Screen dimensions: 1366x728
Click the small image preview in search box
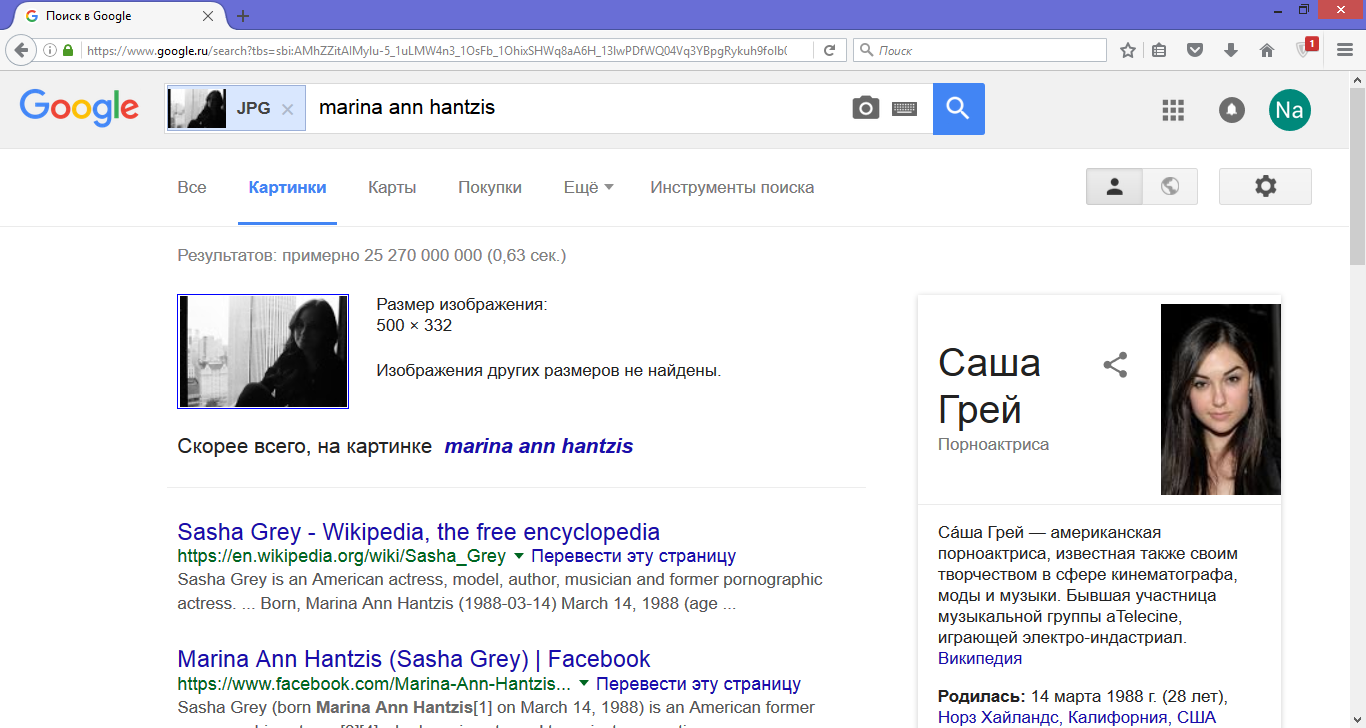point(197,108)
